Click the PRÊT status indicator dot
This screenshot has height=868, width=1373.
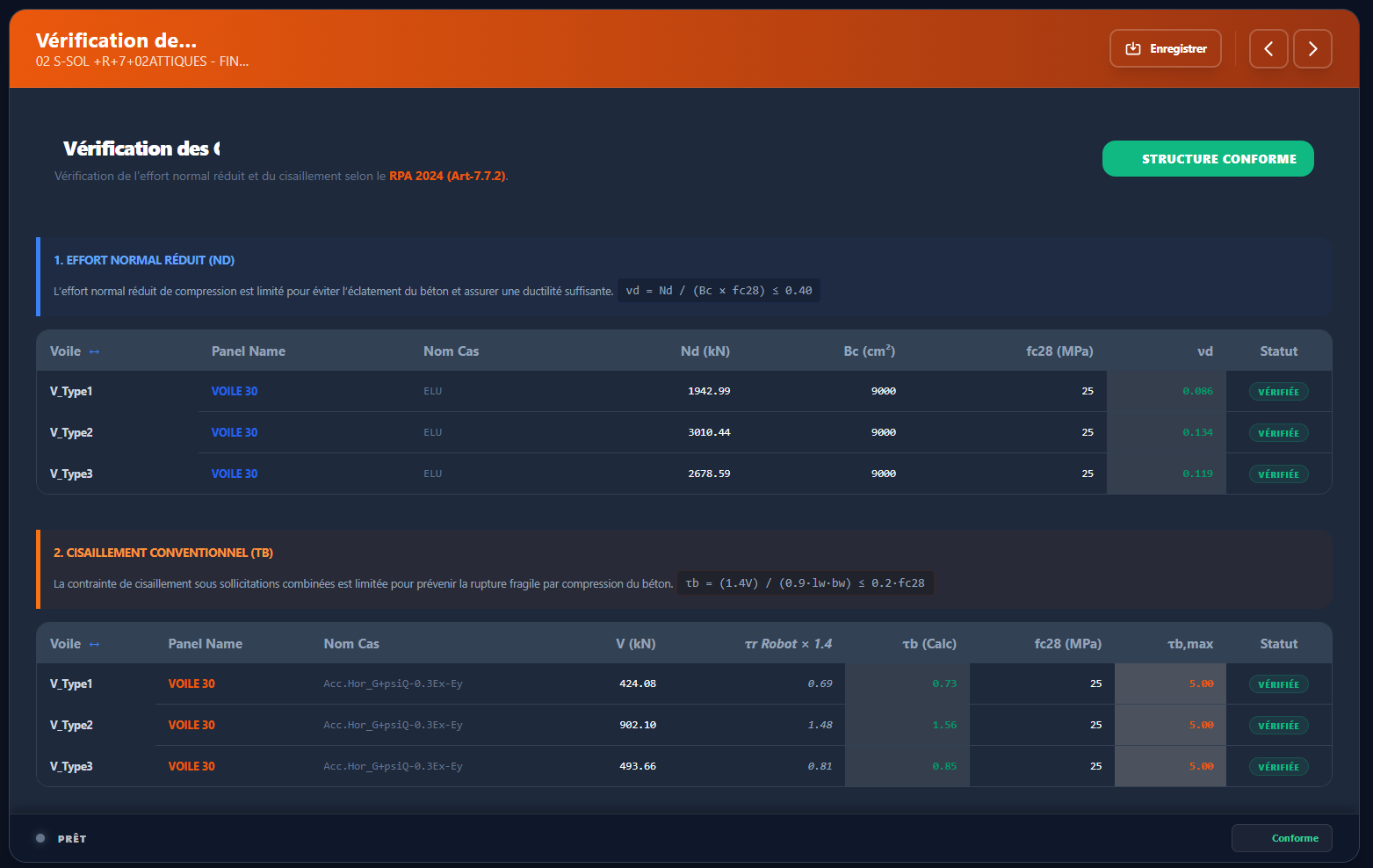click(x=40, y=838)
